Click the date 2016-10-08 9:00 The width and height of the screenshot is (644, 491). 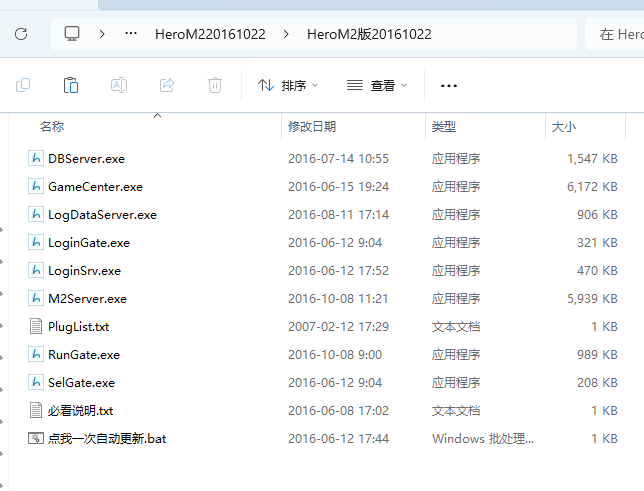pyautogui.click(x=335, y=355)
